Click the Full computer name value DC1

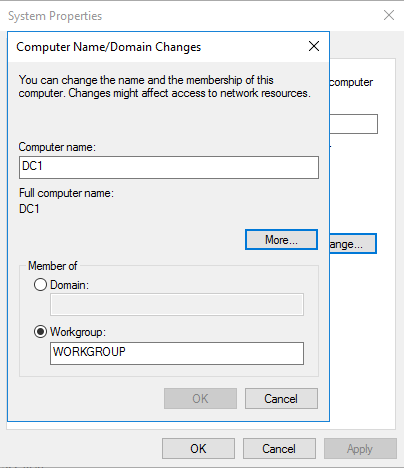click(29, 209)
